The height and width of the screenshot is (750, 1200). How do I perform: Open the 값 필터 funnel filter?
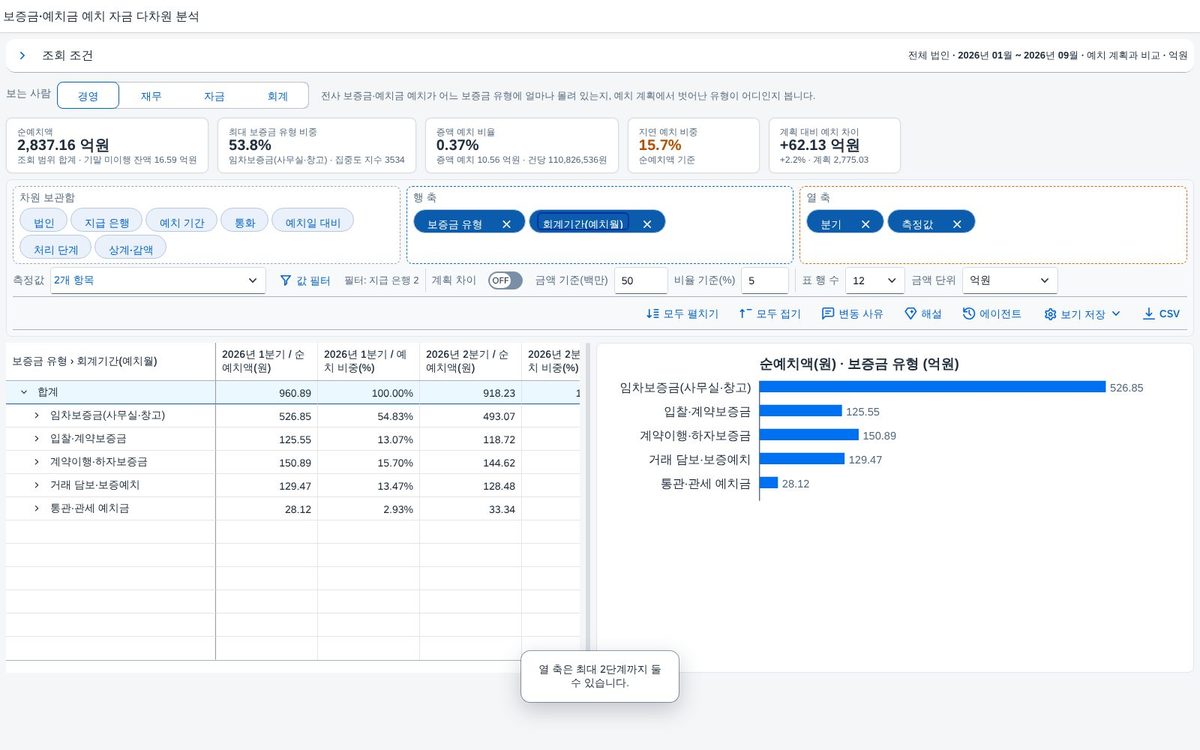click(305, 281)
